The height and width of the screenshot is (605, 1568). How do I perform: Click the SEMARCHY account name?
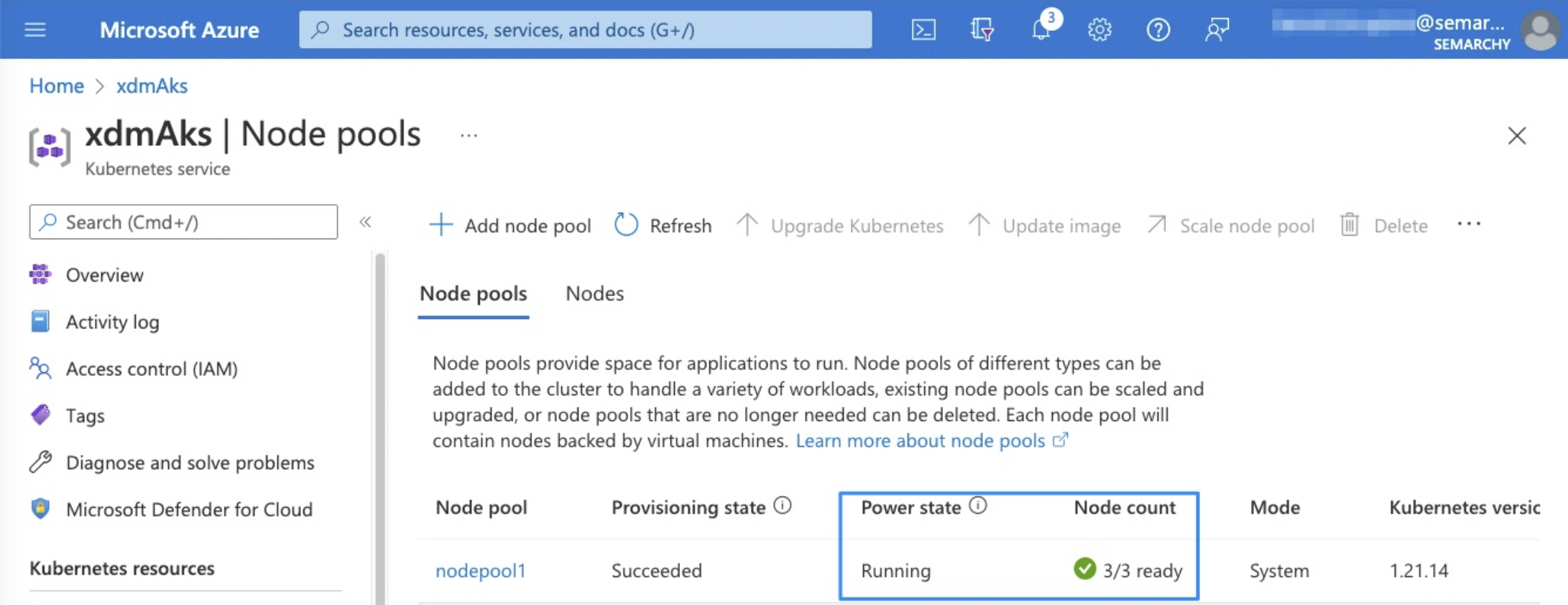click(1472, 45)
